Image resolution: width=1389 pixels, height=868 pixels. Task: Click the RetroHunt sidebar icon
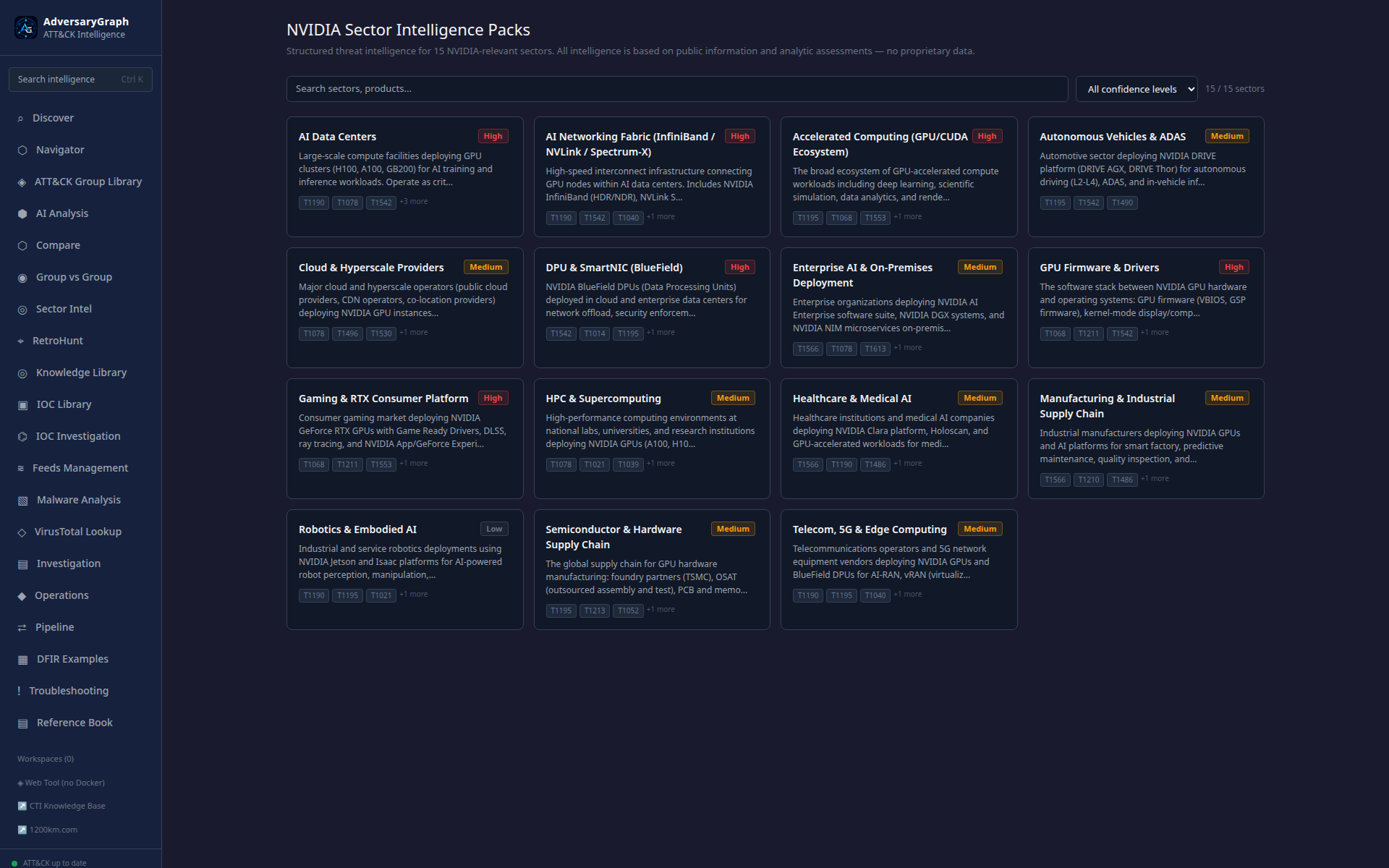point(20,341)
